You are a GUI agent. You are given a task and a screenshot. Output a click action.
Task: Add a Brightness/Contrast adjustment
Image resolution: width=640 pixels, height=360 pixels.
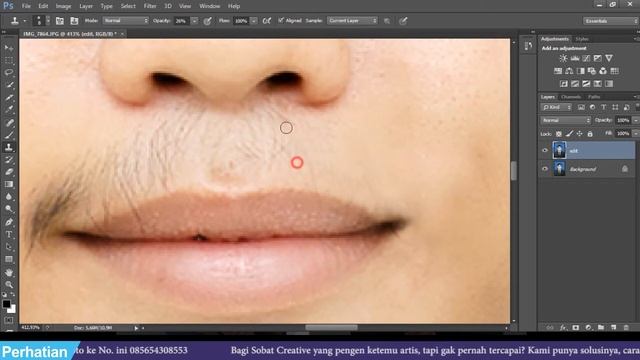[x=563, y=58]
